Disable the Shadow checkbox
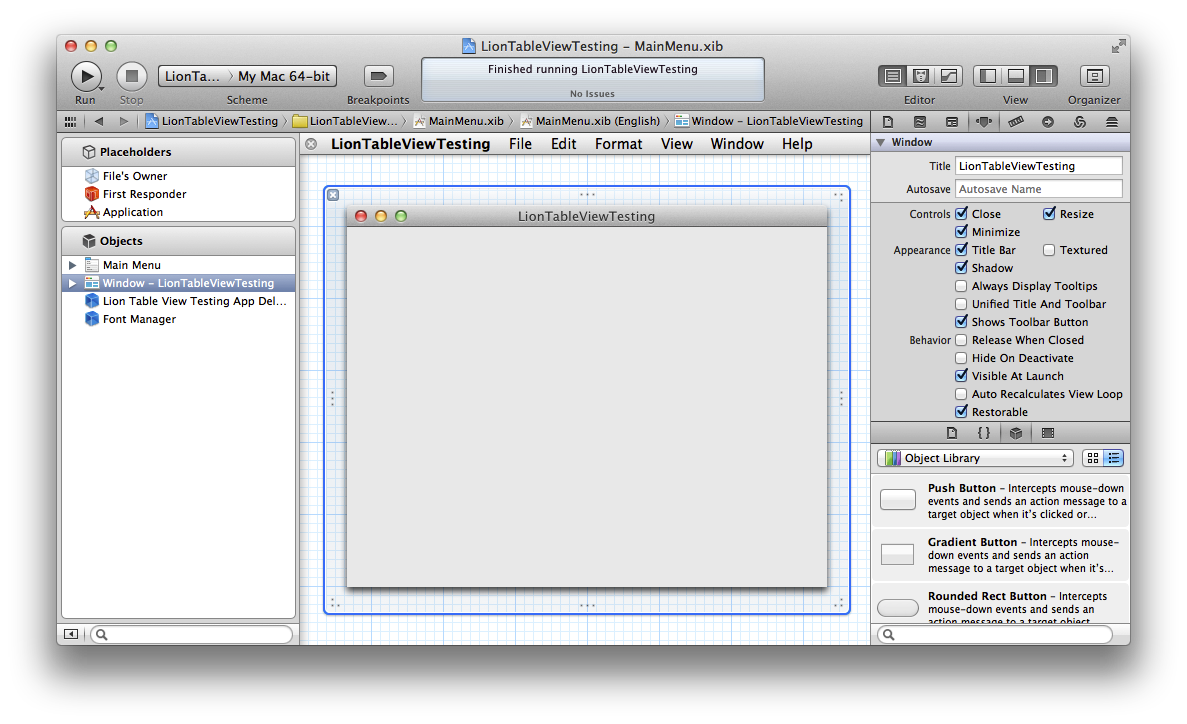This screenshot has height=724, width=1187. pos(961,268)
